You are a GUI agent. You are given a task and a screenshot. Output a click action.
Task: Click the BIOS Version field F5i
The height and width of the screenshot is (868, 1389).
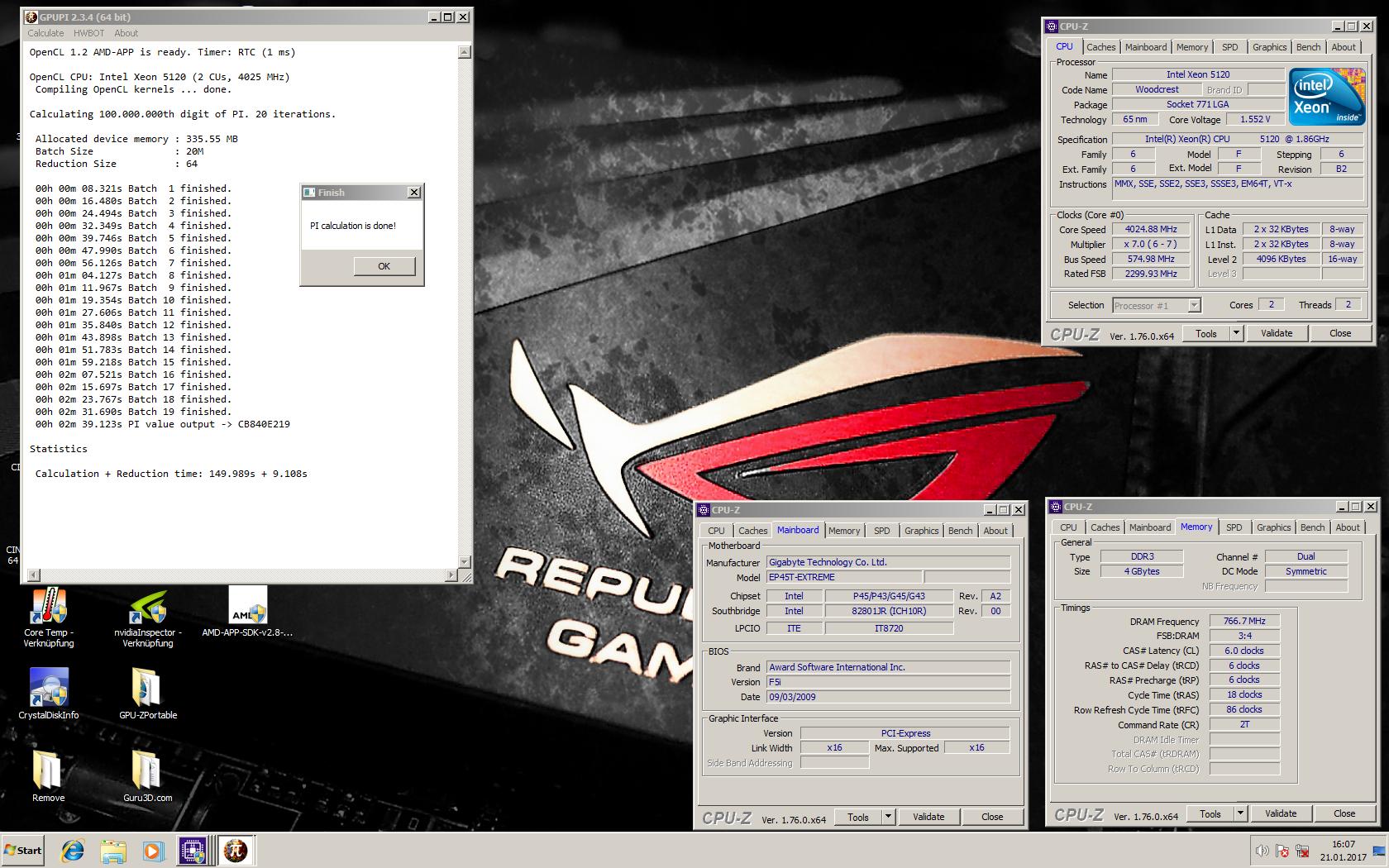point(888,682)
